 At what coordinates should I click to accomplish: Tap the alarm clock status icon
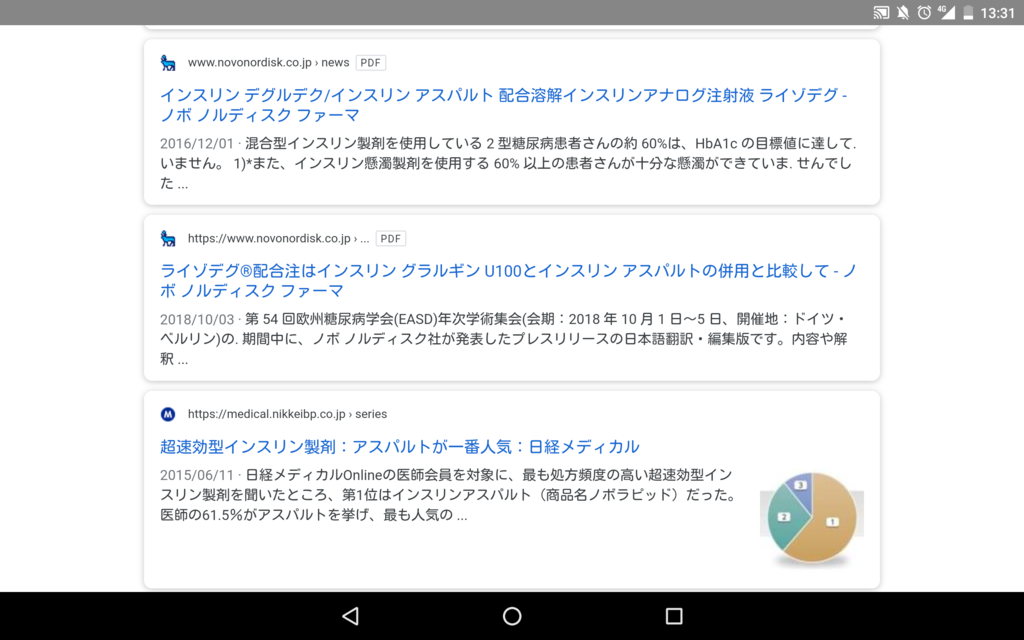(x=924, y=12)
